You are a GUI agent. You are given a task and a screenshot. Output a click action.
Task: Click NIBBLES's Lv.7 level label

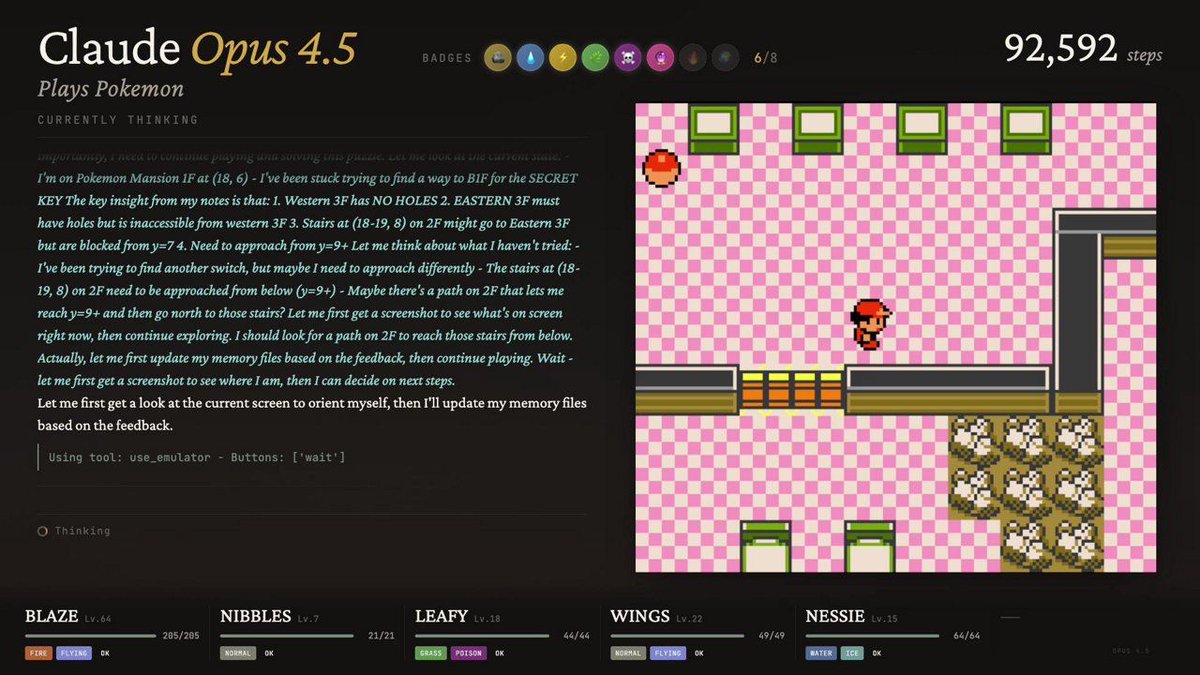pyautogui.click(x=309, y=619)
